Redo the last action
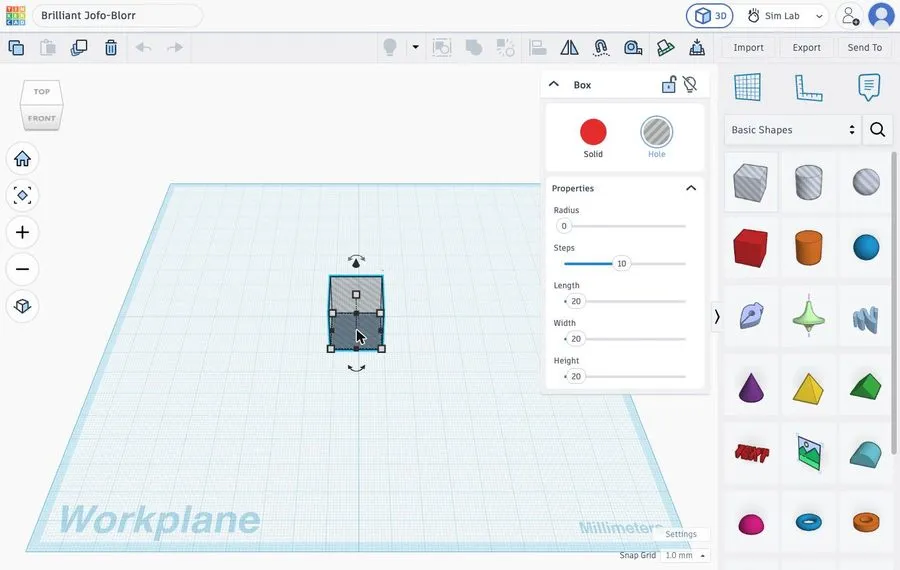The image size is (900, 570). pyautogui.click(x=174, y=48)
